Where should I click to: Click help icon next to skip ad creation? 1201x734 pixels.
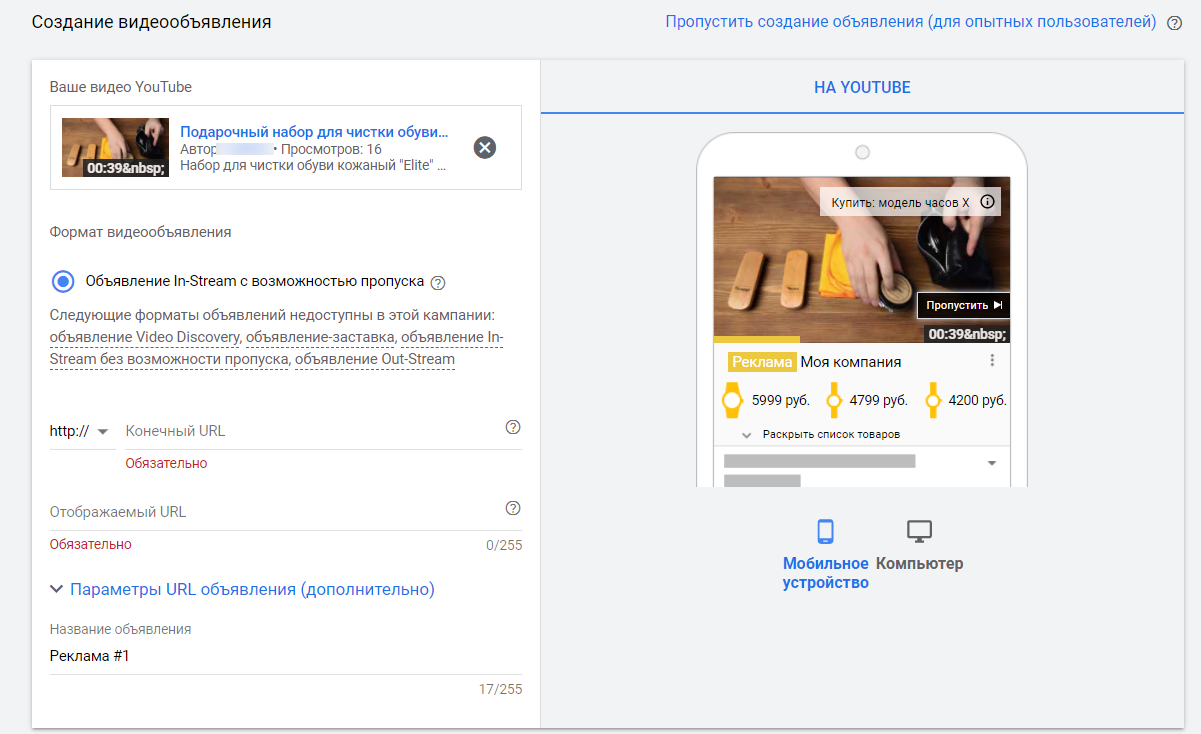click(x=1174, y=23)
